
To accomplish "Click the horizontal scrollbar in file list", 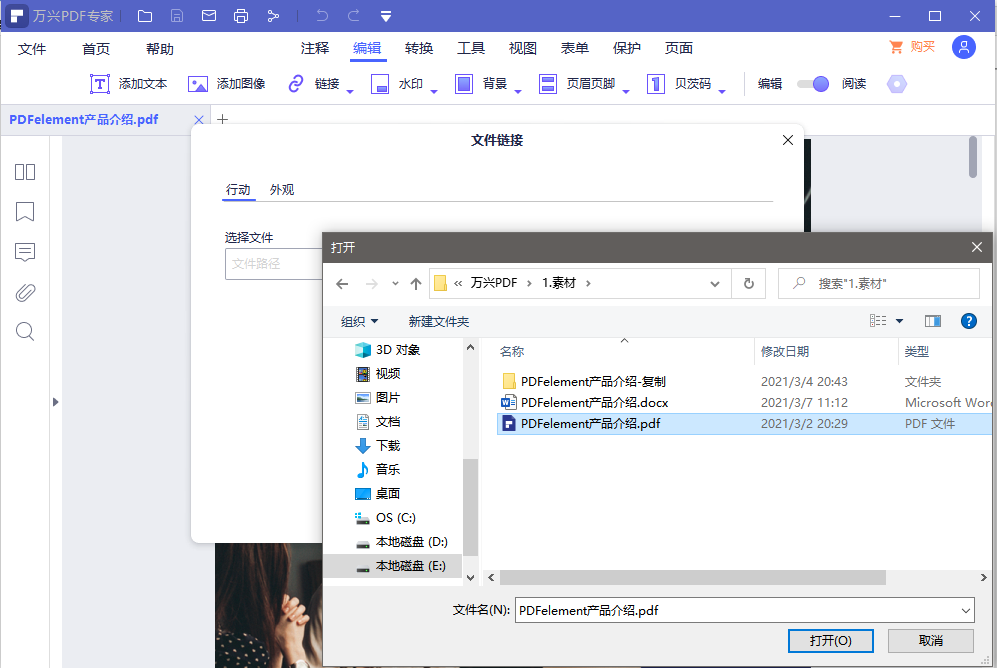I will pyautogui.click(x=693, y=578).
